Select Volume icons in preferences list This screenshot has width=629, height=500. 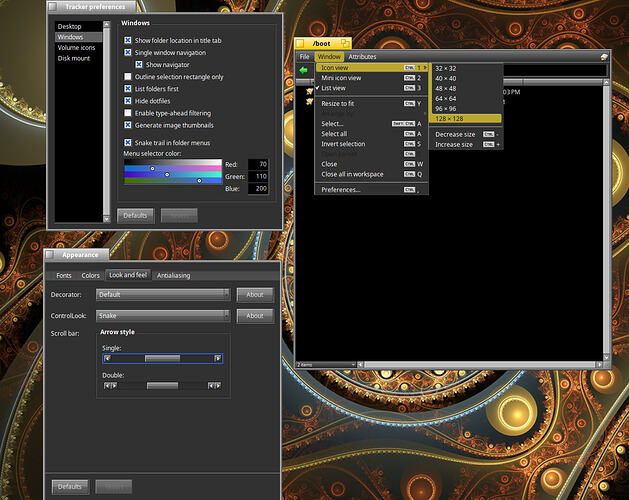[x=79, y=47]
